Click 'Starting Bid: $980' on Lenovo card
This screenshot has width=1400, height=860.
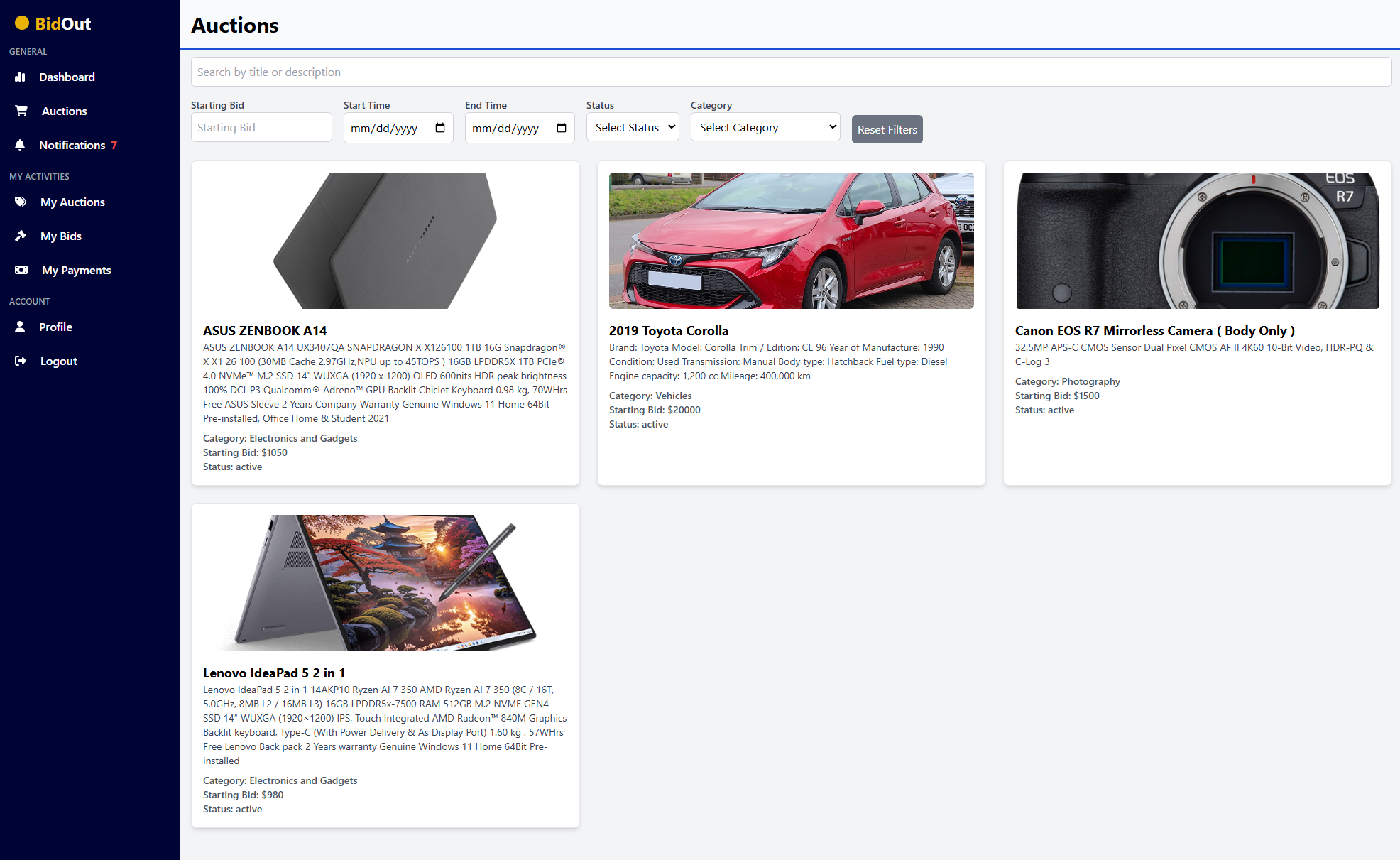pos(243,795)
